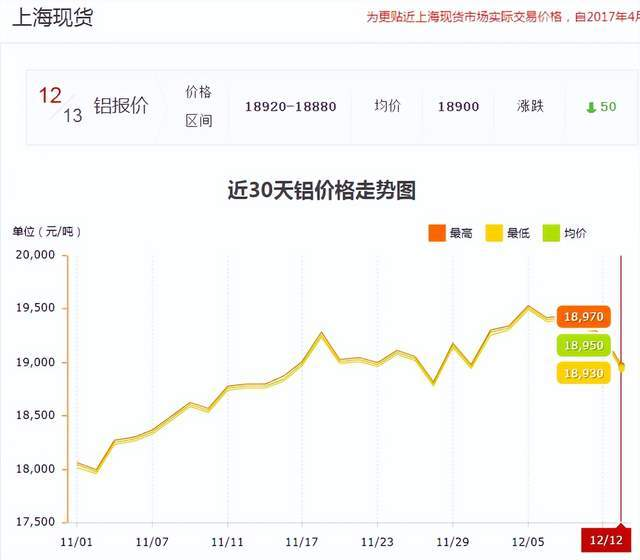
Task: Click the 近30天铝价格走势图 chart title
Action: point(321,190)
